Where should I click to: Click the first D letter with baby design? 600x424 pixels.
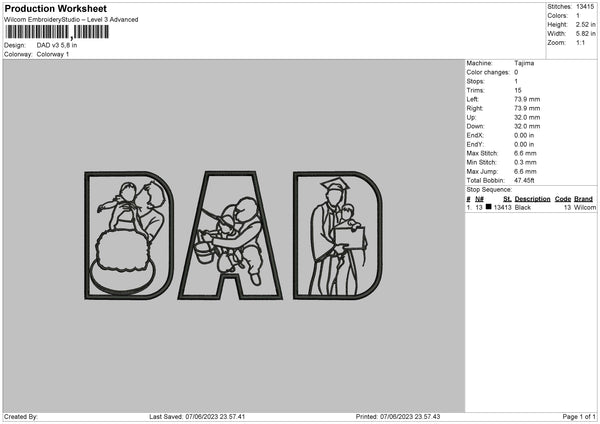pyautogui.click(x=129, y=235)
